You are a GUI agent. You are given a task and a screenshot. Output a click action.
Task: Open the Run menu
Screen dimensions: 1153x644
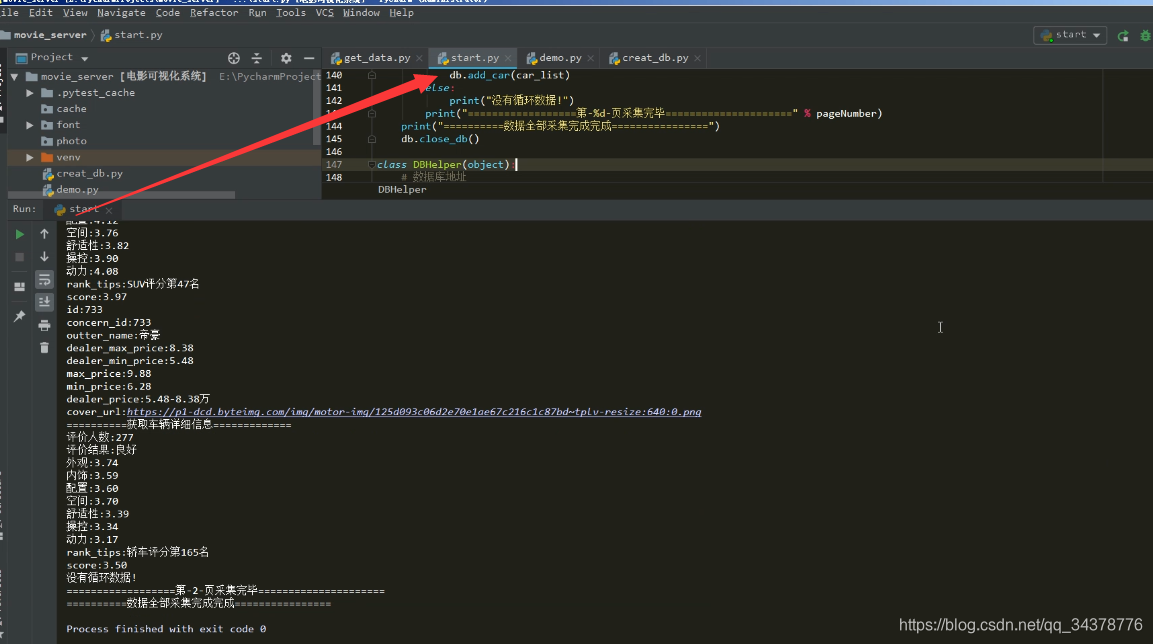tap(257, 12)
